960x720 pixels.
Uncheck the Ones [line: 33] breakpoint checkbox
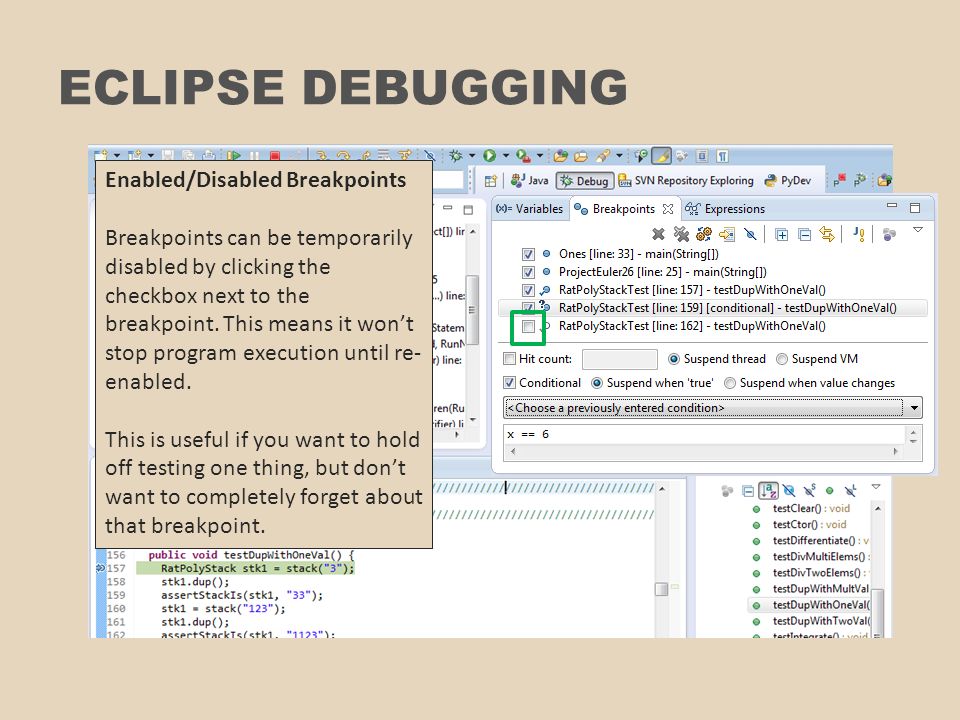[x=528, y=254]
